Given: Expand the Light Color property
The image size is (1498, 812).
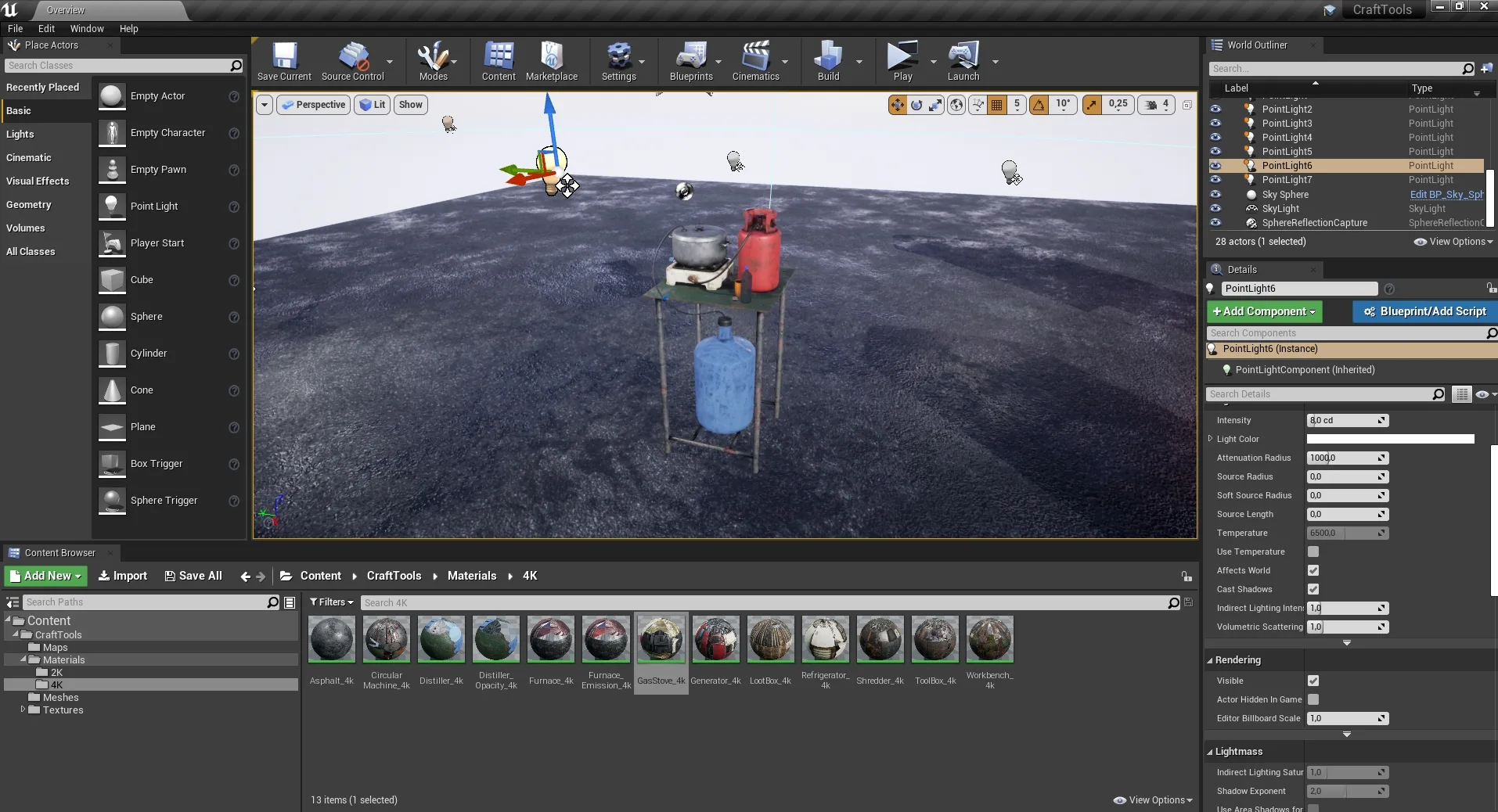Looking at the screenshot, I should click(x=1211, y=439).
